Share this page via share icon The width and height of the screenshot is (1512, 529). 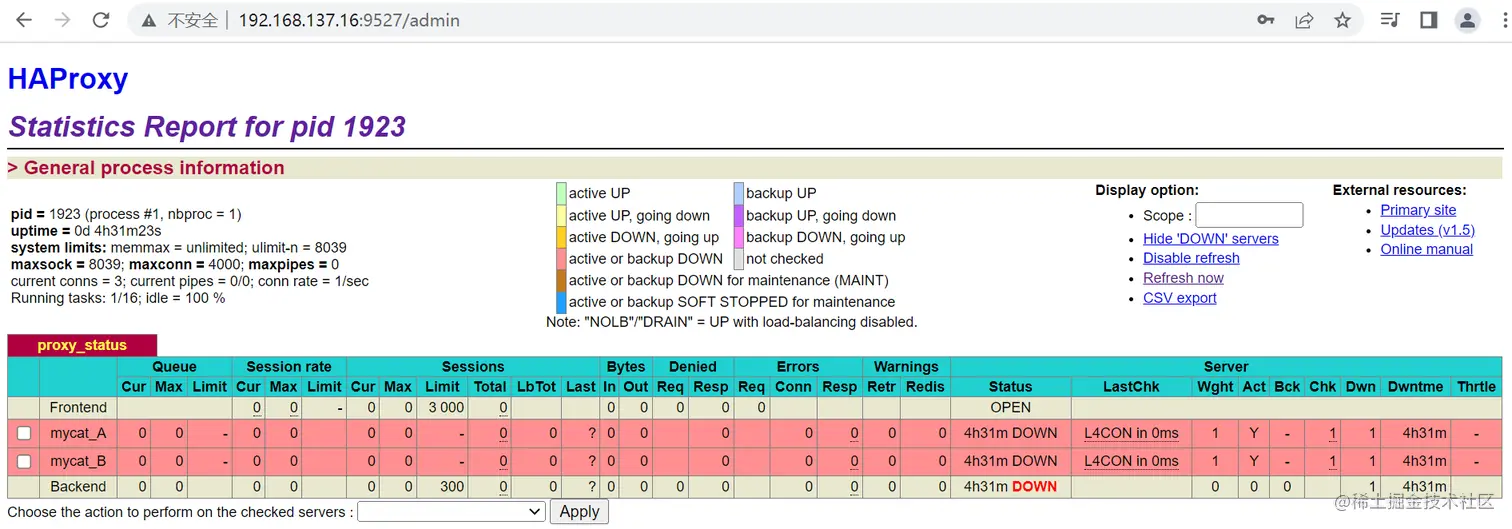coord(1304,20)
